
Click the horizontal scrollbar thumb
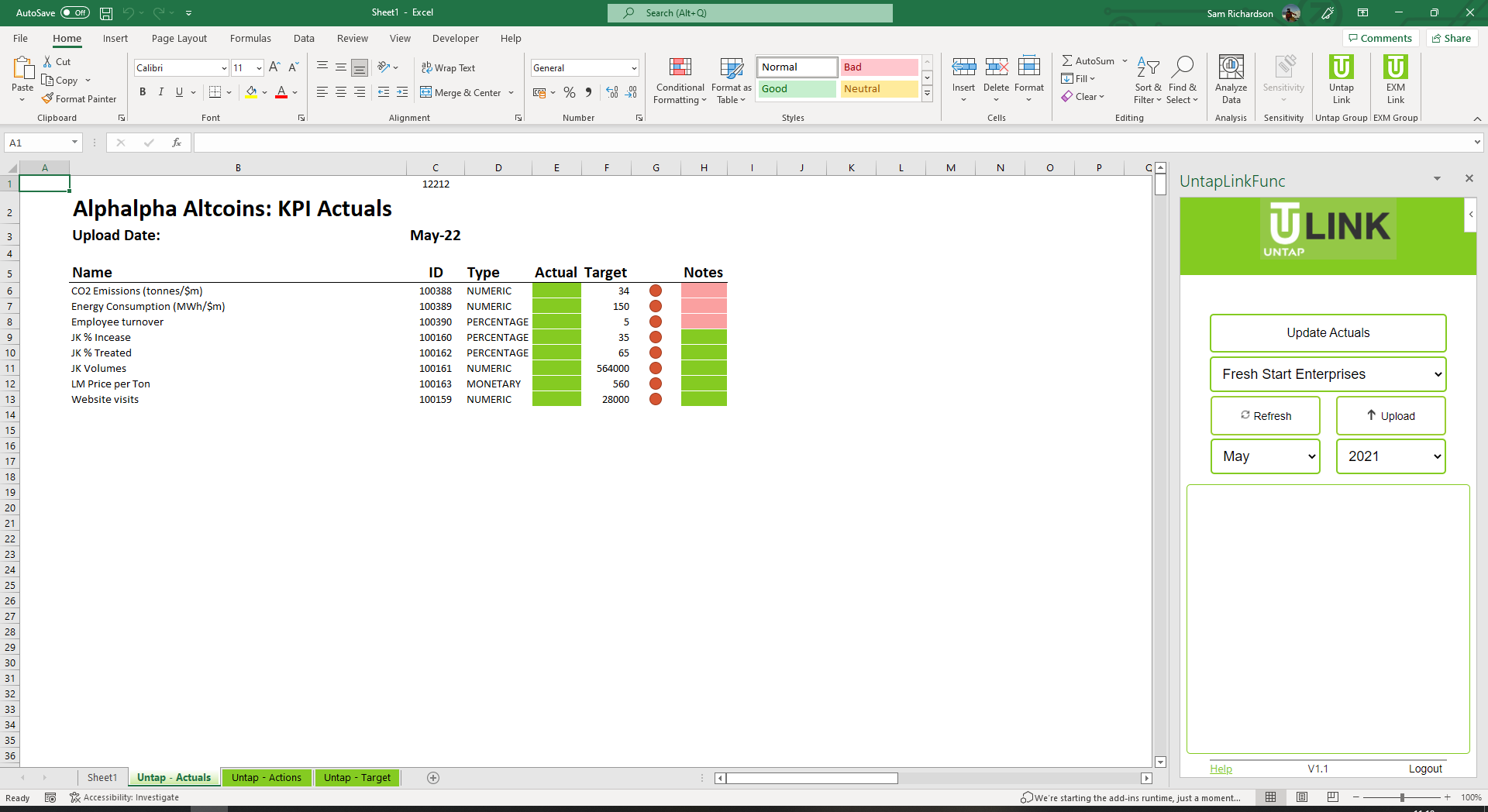(811, 778)
